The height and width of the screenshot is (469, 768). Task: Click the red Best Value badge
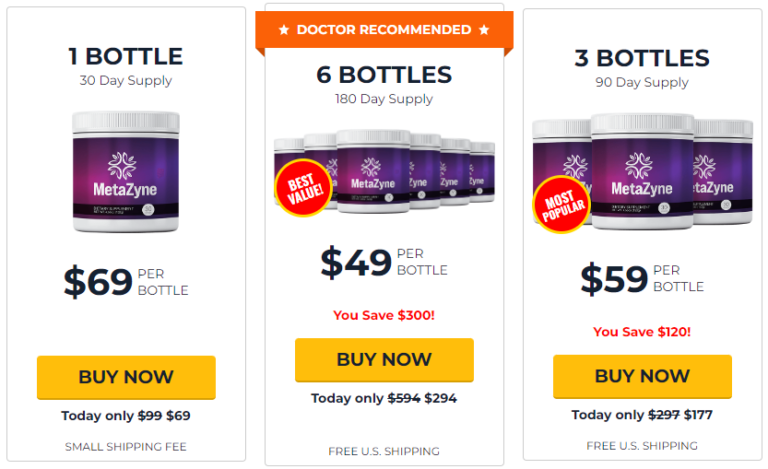click(303, 188)
